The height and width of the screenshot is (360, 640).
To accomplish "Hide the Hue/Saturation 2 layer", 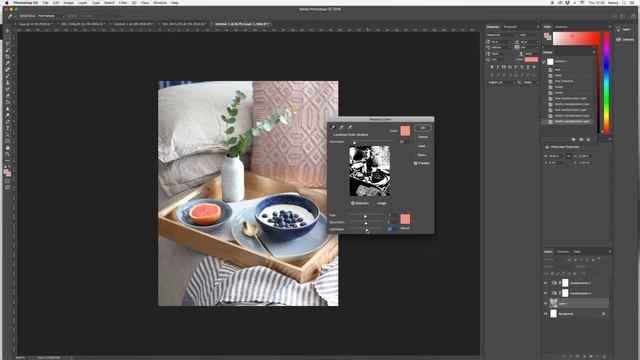I will (x=546, y=293).
